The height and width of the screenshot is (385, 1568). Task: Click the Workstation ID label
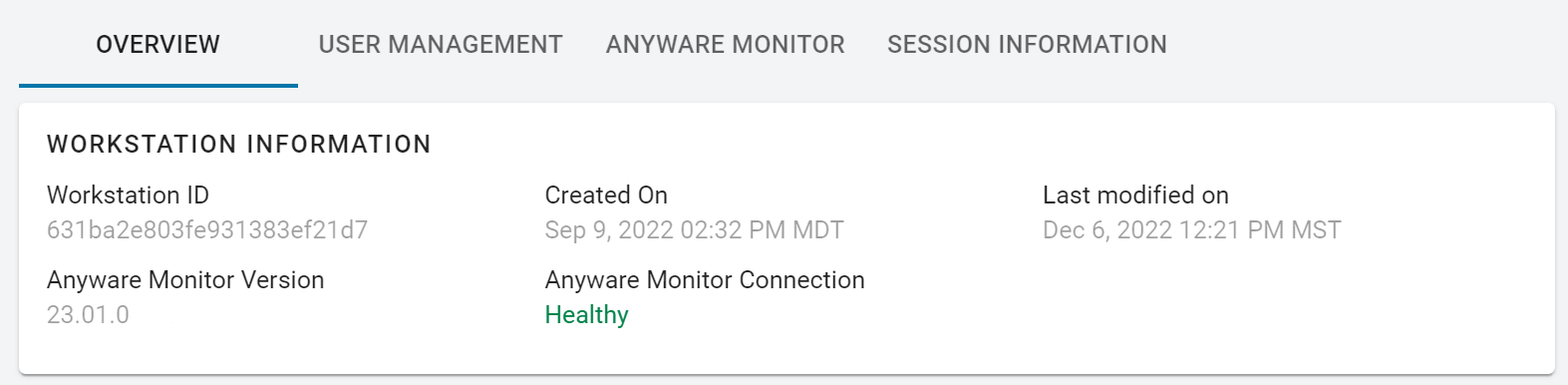point(128,195)
